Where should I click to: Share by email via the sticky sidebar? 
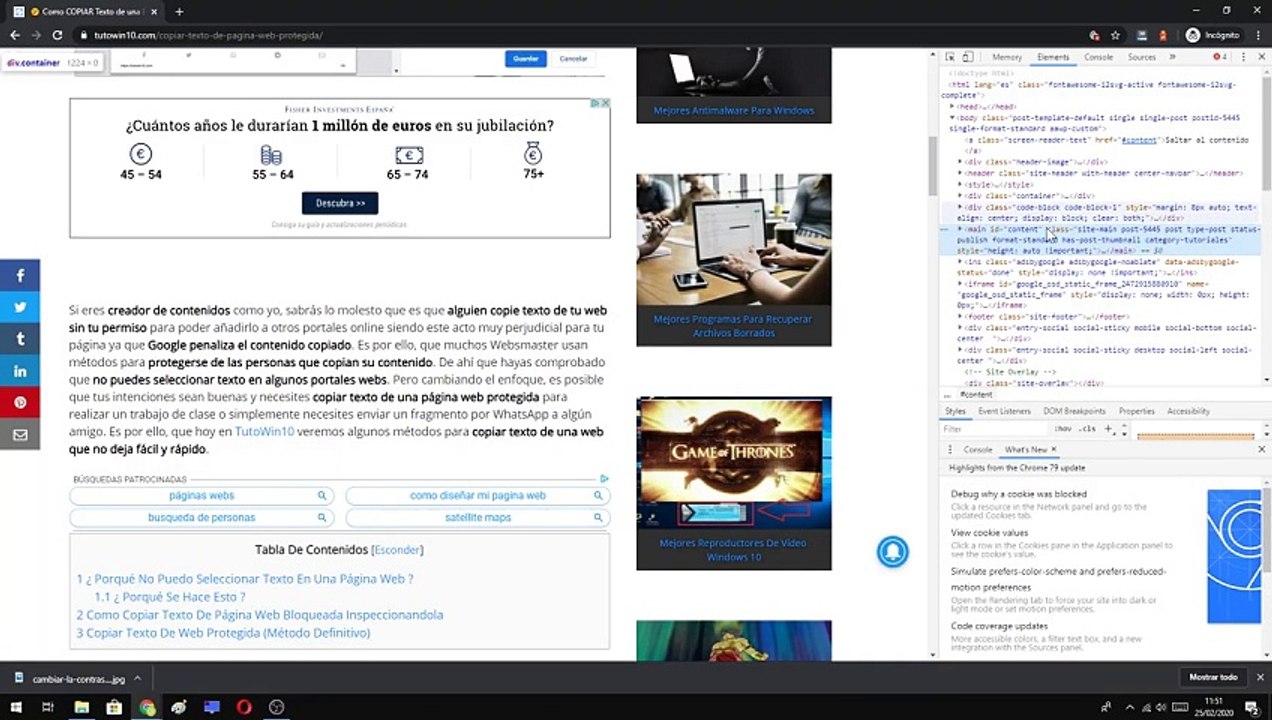(20, 435)
